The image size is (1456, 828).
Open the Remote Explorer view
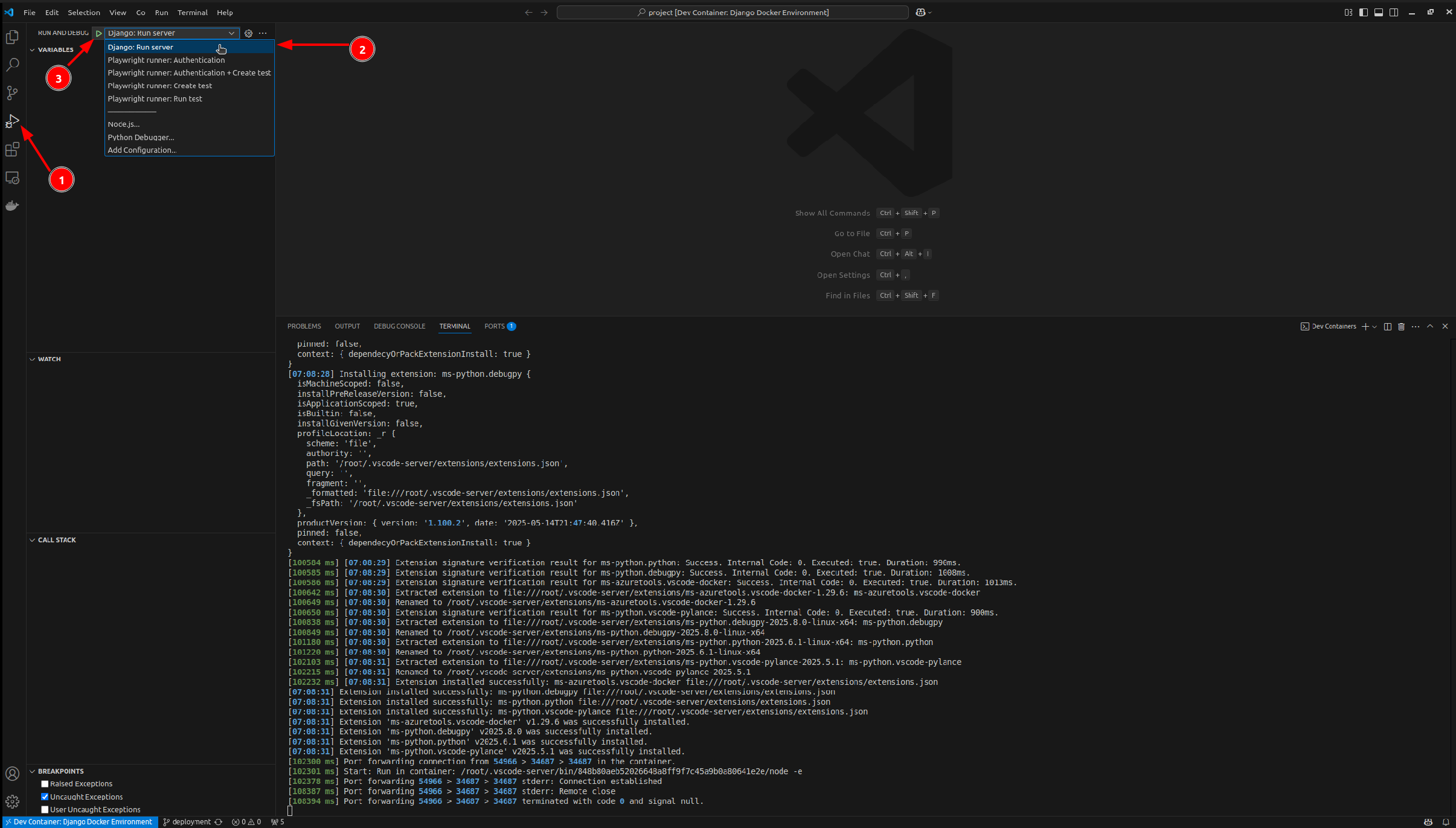pyautogui.click(x=12, y=178)
